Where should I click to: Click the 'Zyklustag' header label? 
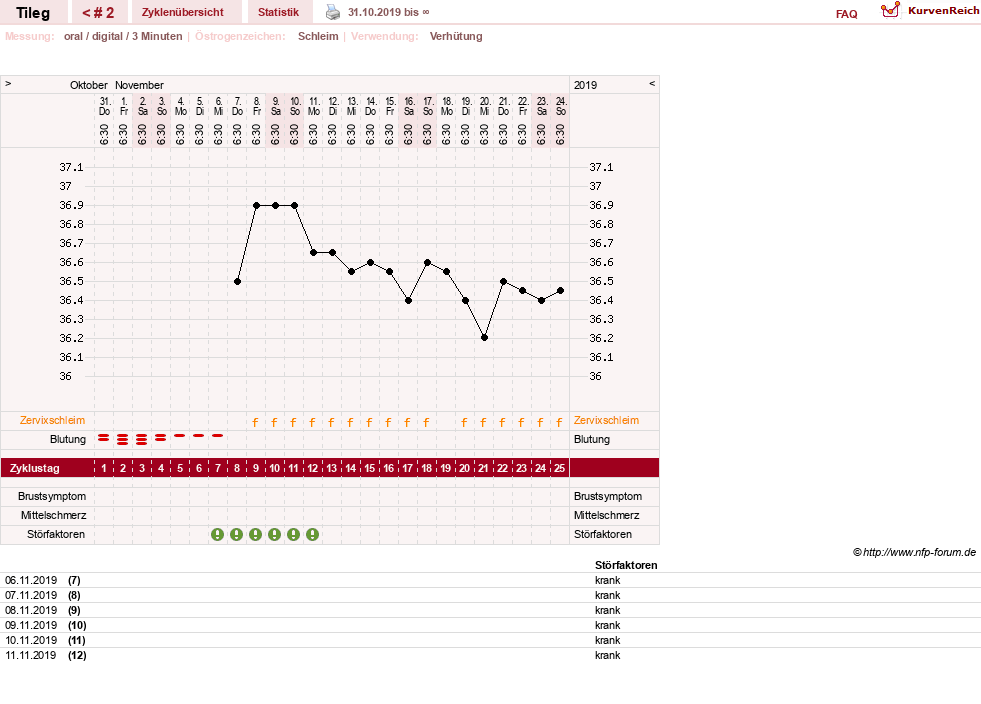click(x=34, y=468)
